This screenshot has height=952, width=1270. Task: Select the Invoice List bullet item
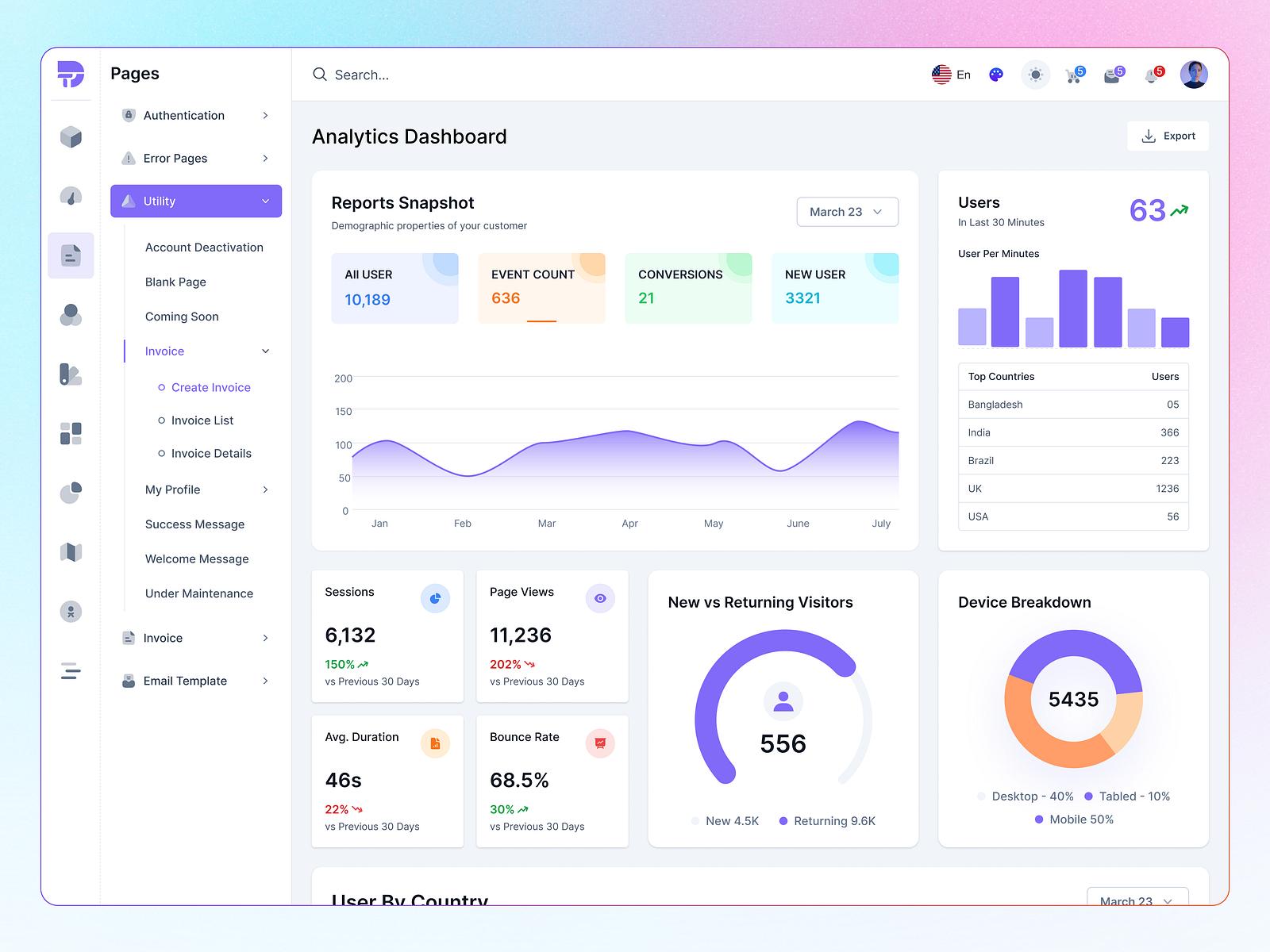coord(162,420)
